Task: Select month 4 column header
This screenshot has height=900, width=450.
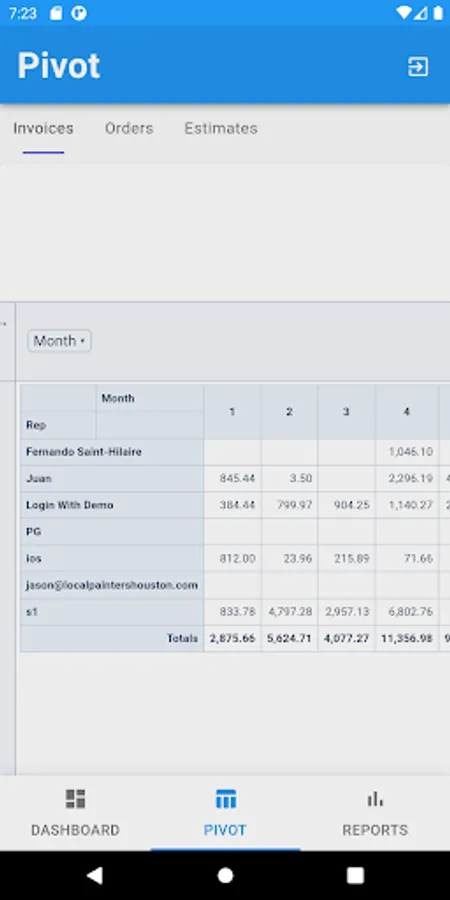Action: click(406, 412)
